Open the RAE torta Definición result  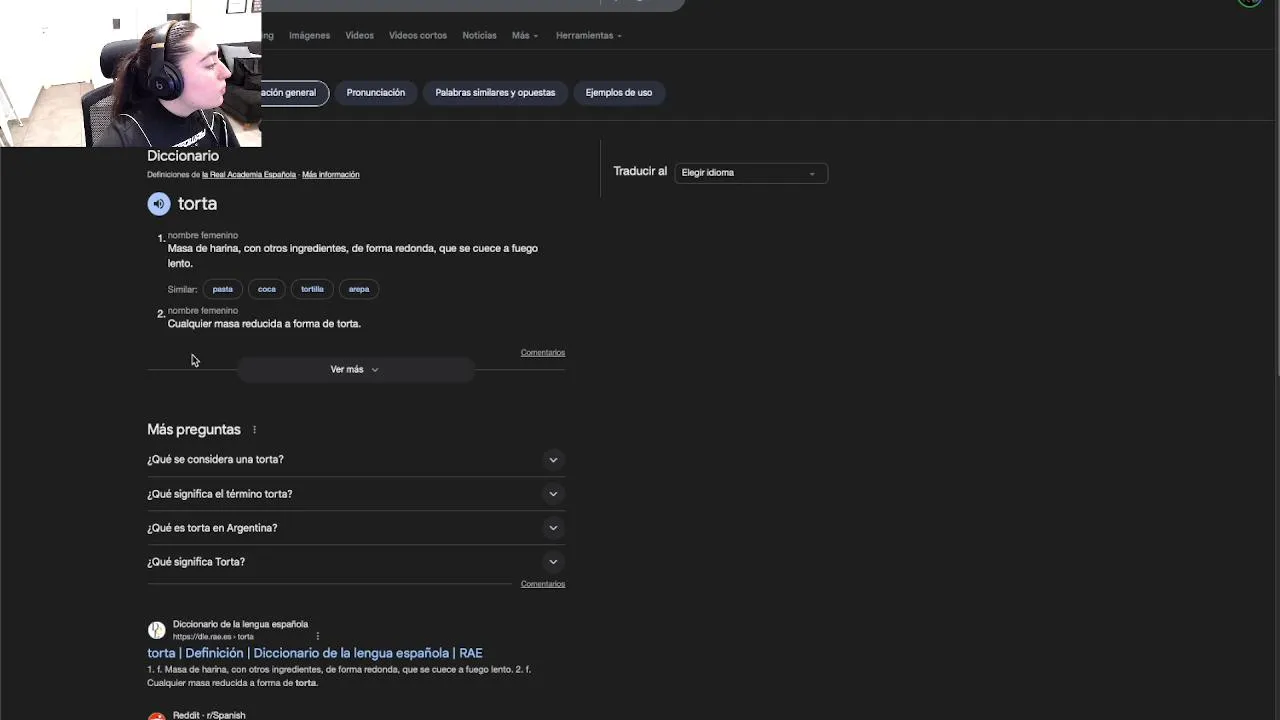[x=314, y=653]
